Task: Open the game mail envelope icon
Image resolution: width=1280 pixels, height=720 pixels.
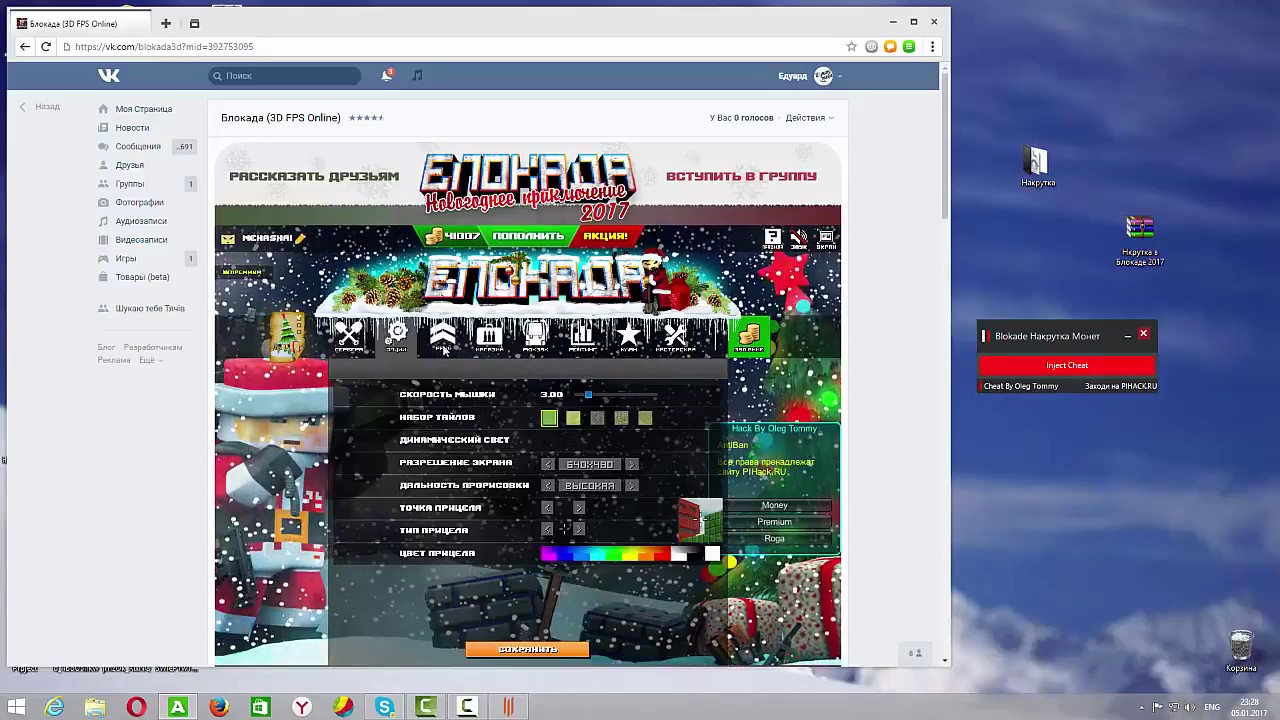Action: [x=228, y=239]
